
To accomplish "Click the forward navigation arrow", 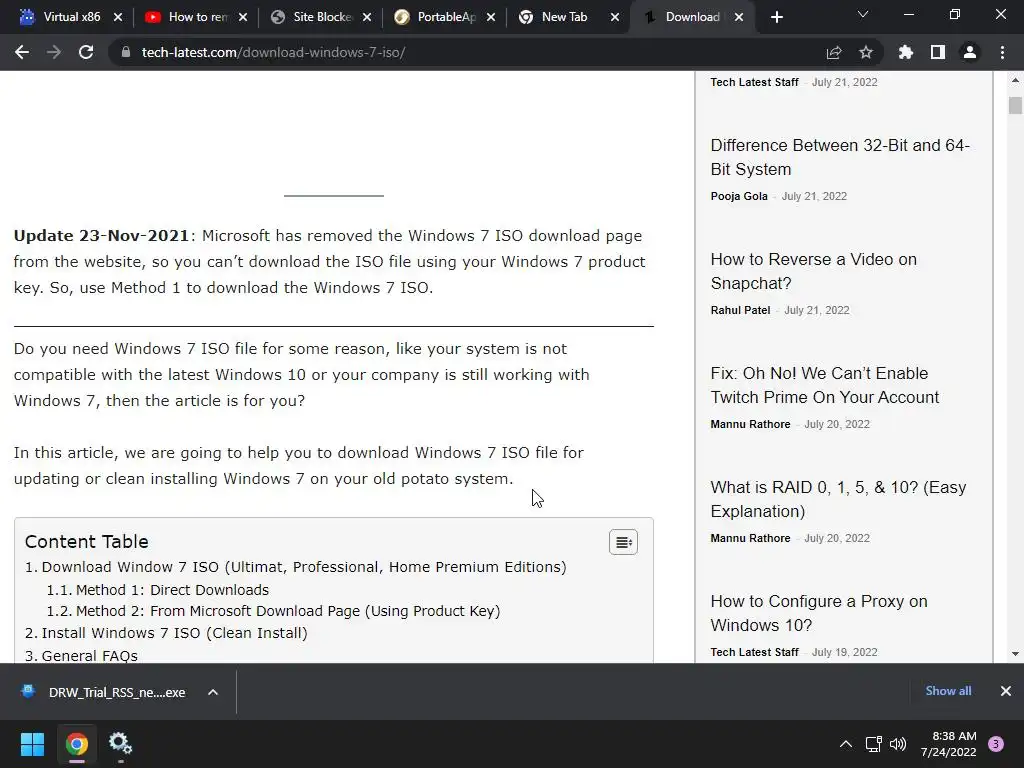I will point(54,52).
